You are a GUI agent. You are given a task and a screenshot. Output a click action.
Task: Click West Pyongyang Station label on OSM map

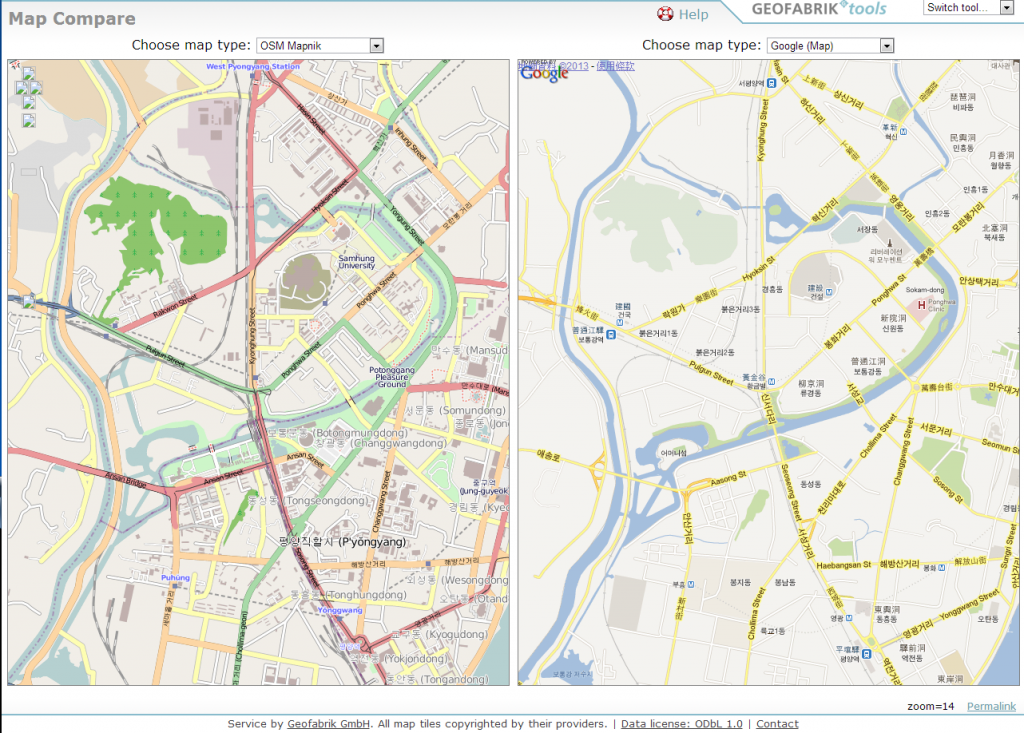253,67
